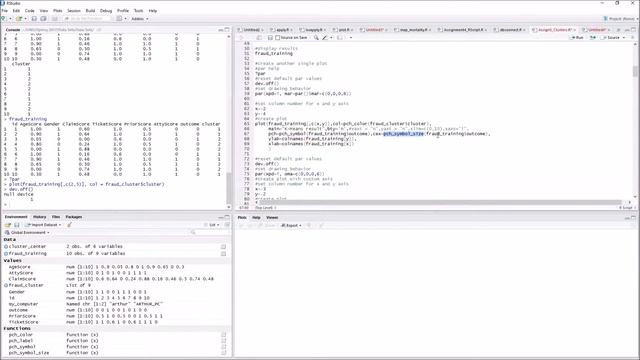
Task: Click the Print icon in main toolbar
Action: click(54, 19)
